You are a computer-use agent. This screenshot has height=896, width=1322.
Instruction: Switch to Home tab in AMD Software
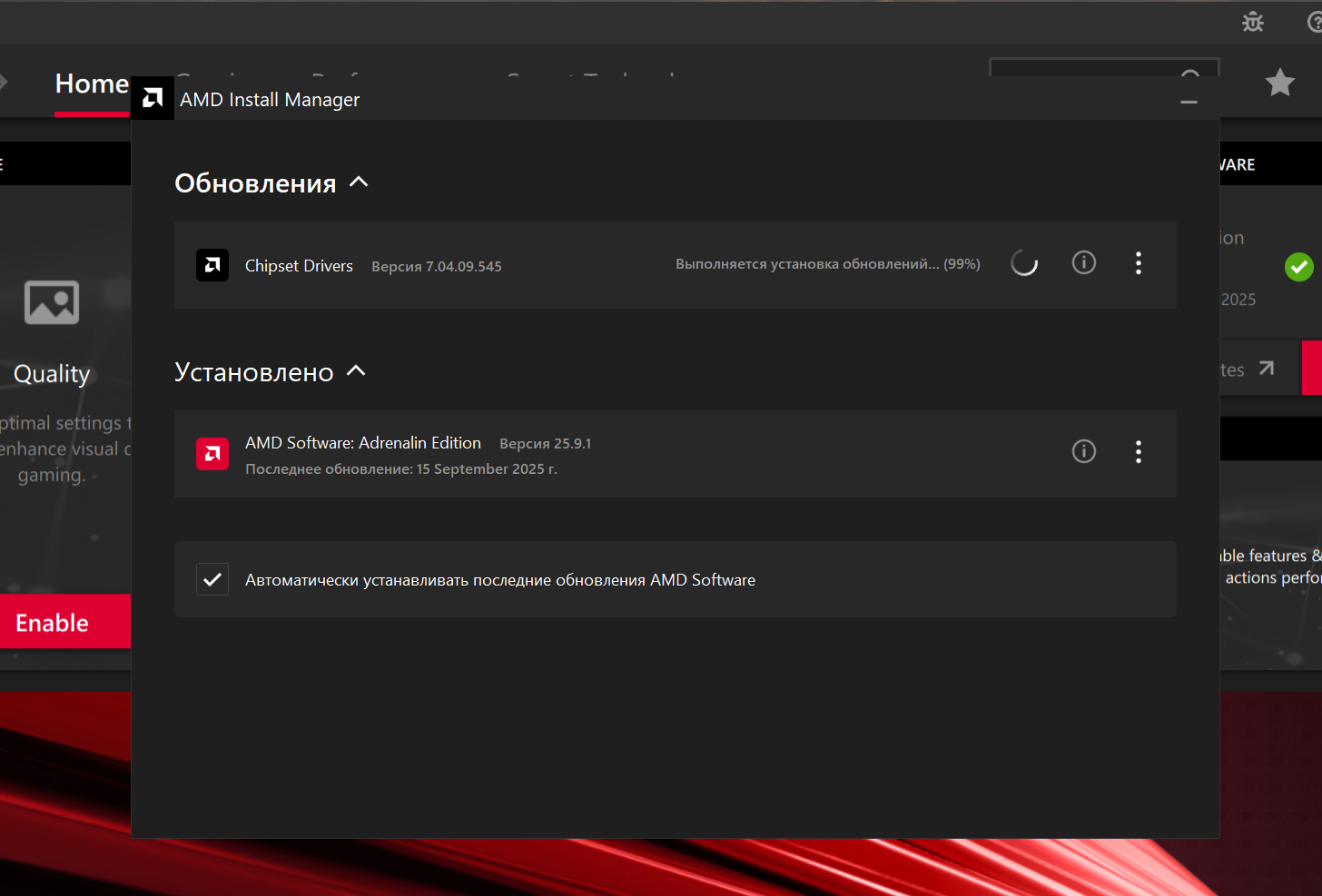pos(92,84)
